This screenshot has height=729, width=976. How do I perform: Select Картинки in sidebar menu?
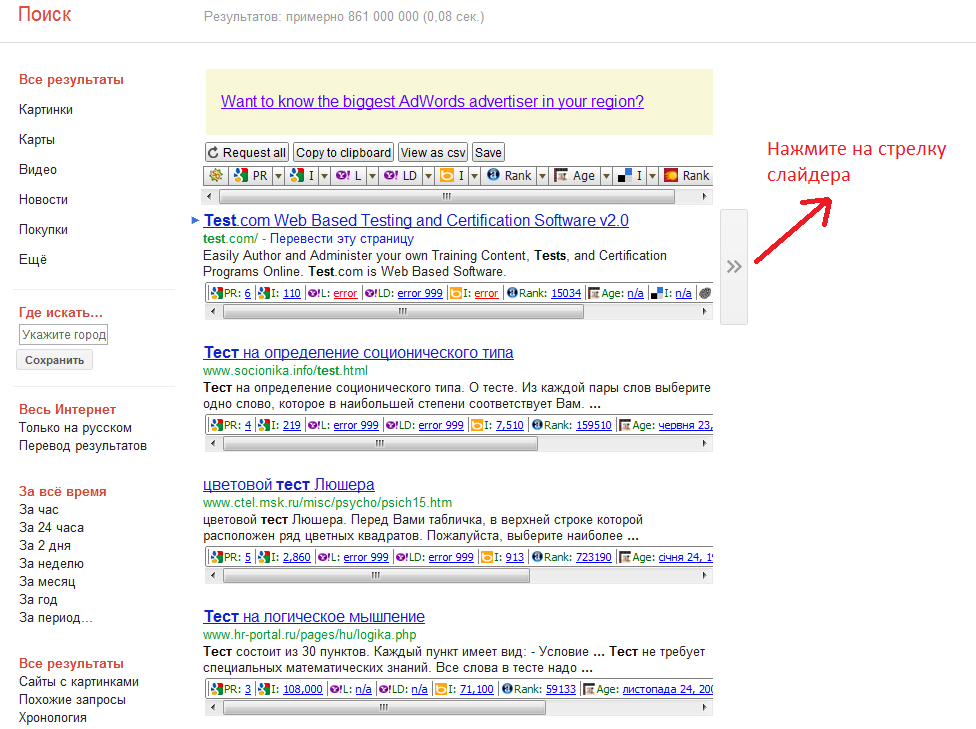[45, 110]
